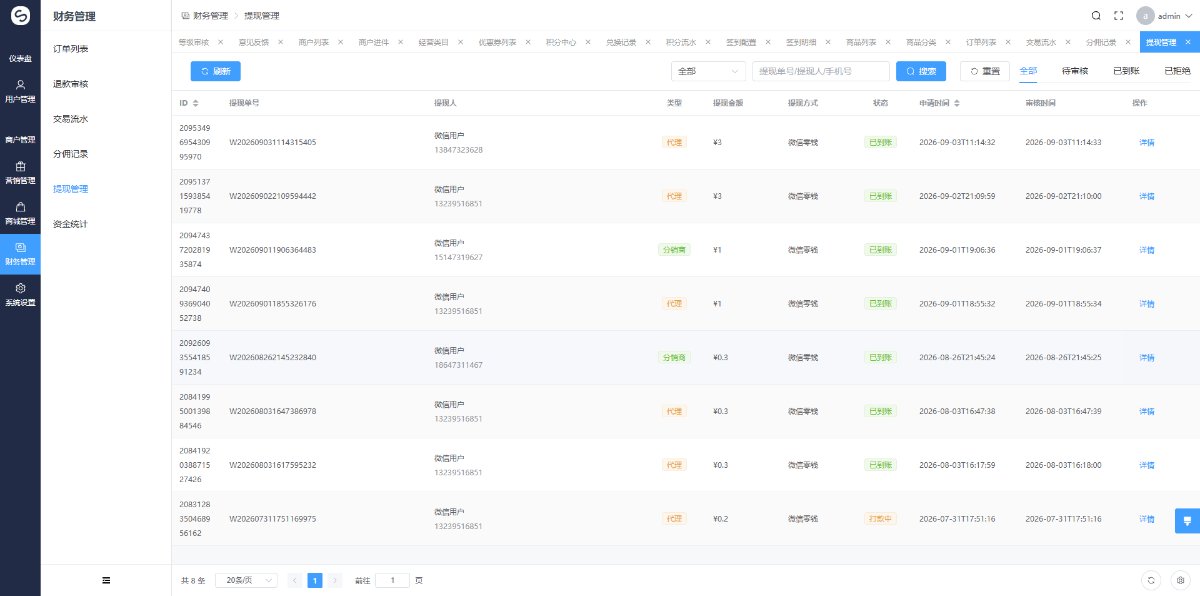Click the blue 刷新 button
The image size is (1200, 596).
[x=216, y=71]
